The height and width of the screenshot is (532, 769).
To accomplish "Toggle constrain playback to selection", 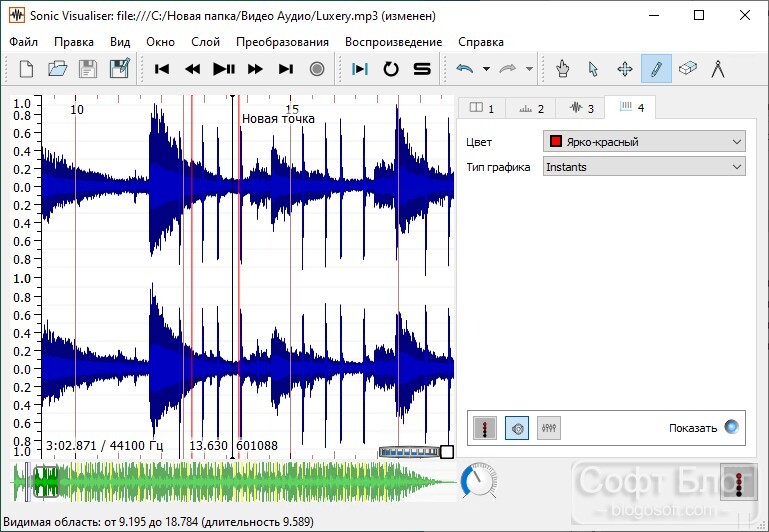I will tap(359, 69).
